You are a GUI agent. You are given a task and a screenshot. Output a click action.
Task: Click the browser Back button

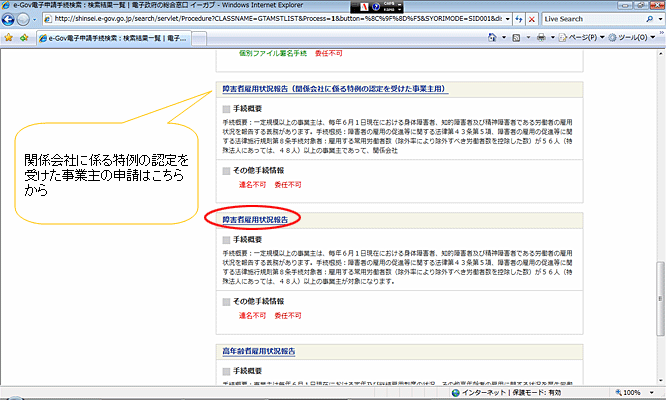coord(11,18)
